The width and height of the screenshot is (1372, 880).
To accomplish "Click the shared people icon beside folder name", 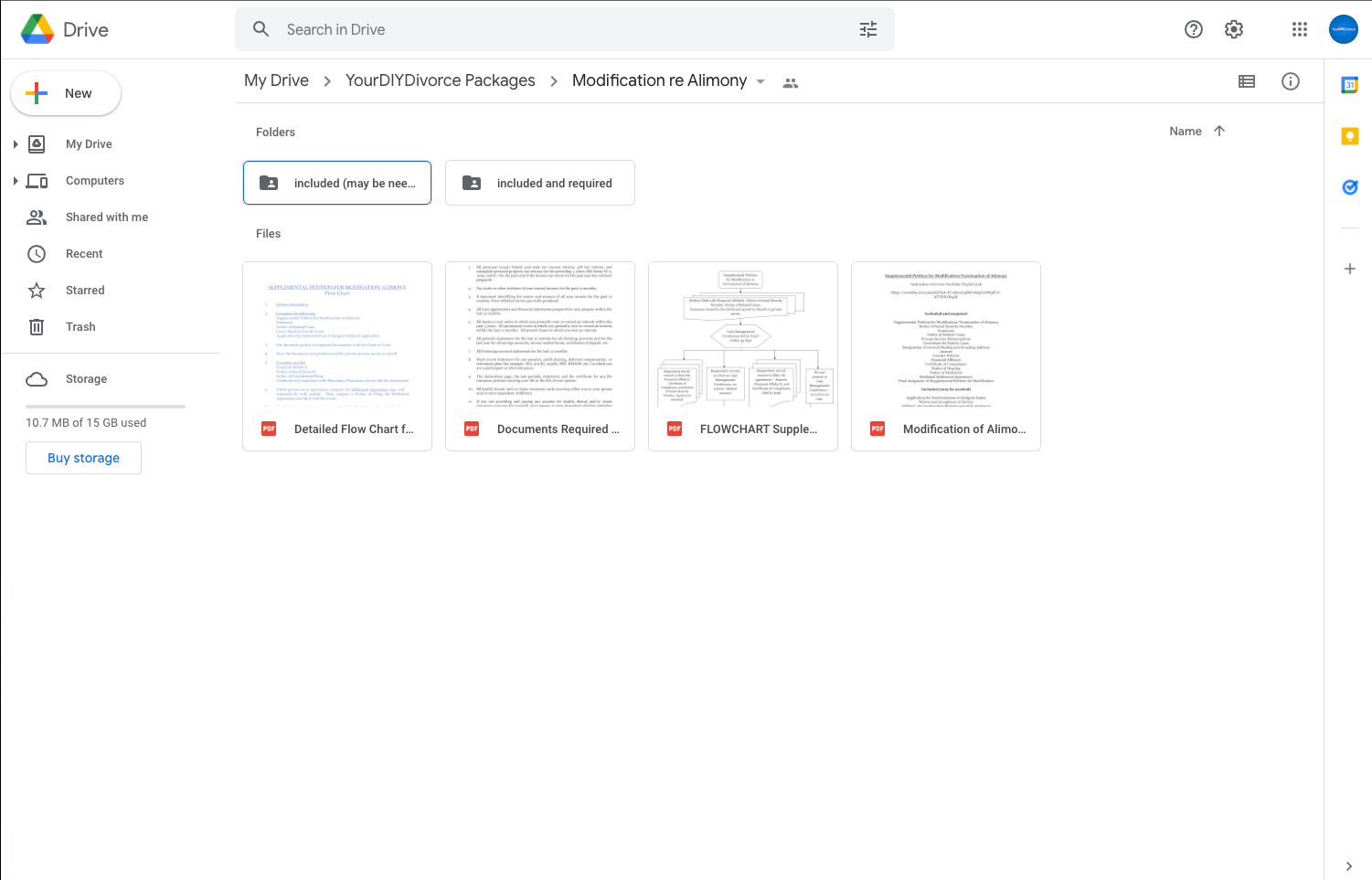I will pyautogui.click(x=791, y=82).
